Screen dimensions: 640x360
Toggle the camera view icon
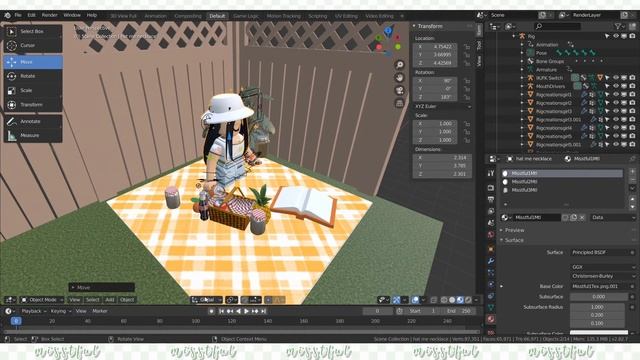400,91
